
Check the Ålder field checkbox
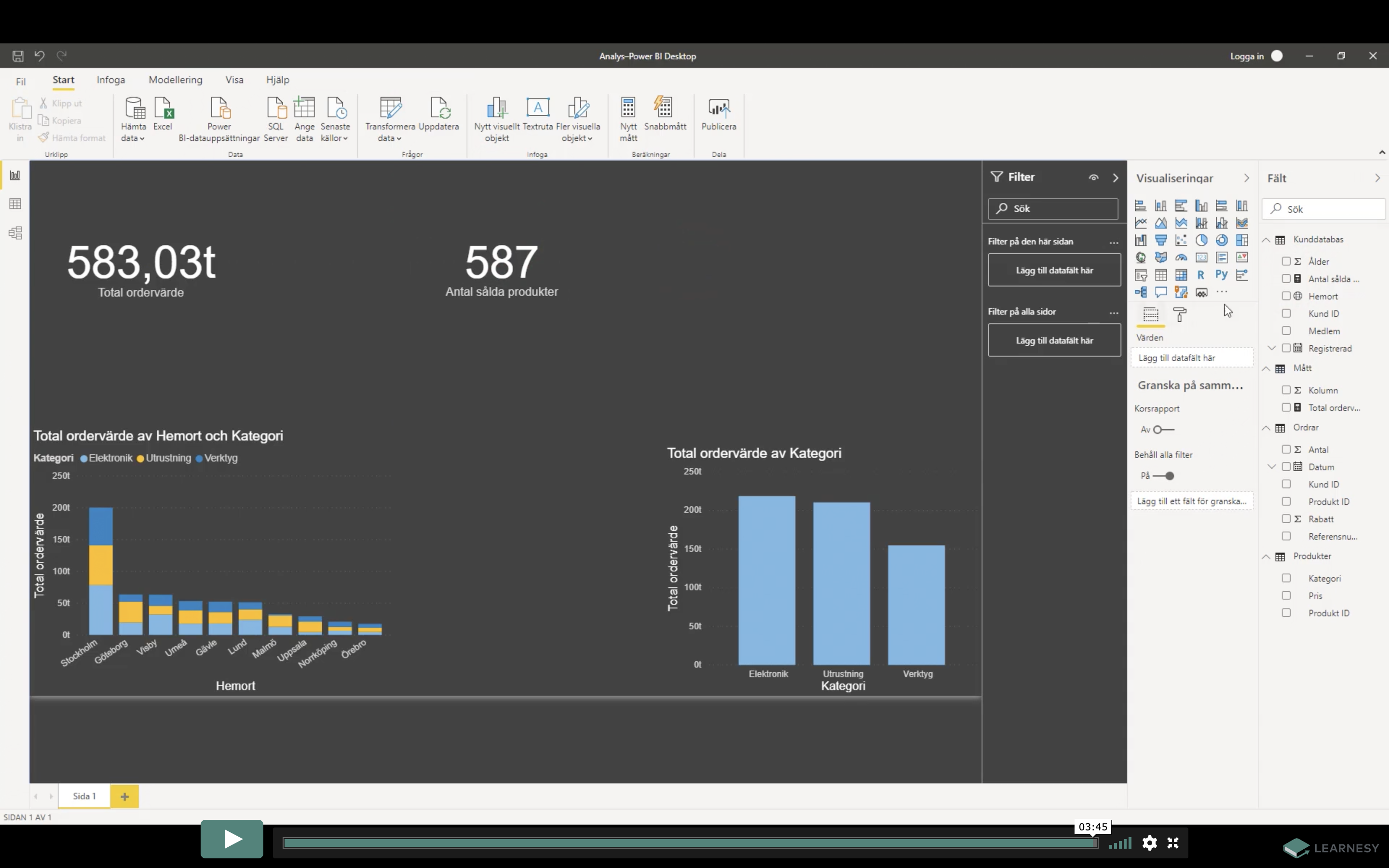click(x=1286, y=261)
